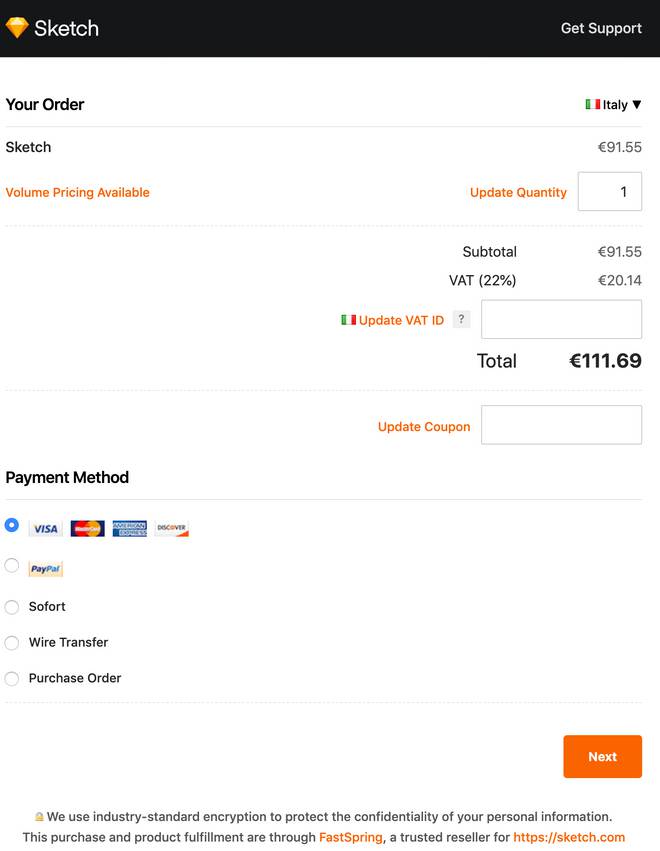This screenshot has height=851, width=660.
Task: Open the Italy country dropdown
Action: 614,105
